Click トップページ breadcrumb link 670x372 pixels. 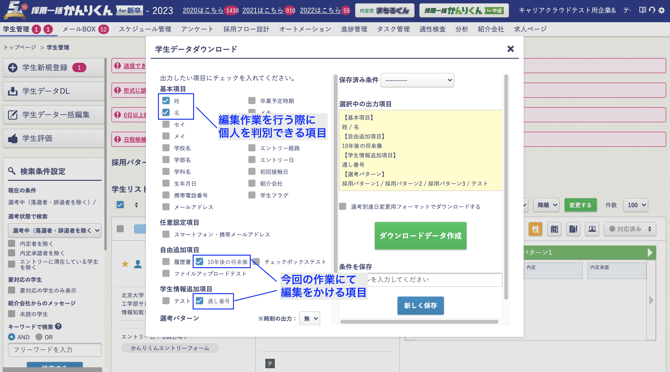coord(20,47)
